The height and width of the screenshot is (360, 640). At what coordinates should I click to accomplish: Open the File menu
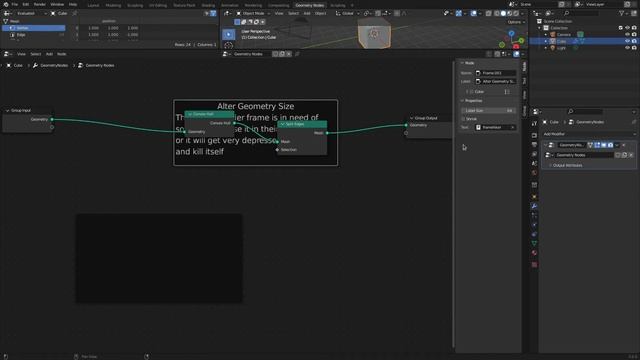(15, 4)
